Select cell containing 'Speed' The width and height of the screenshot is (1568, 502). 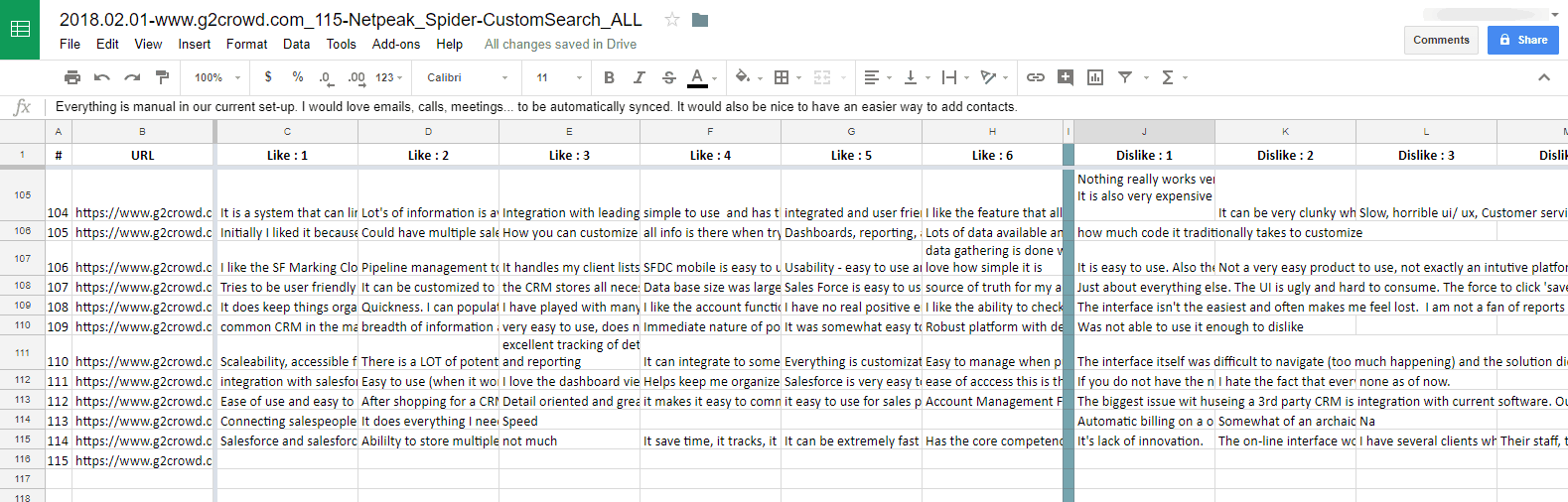coord(569,421)
